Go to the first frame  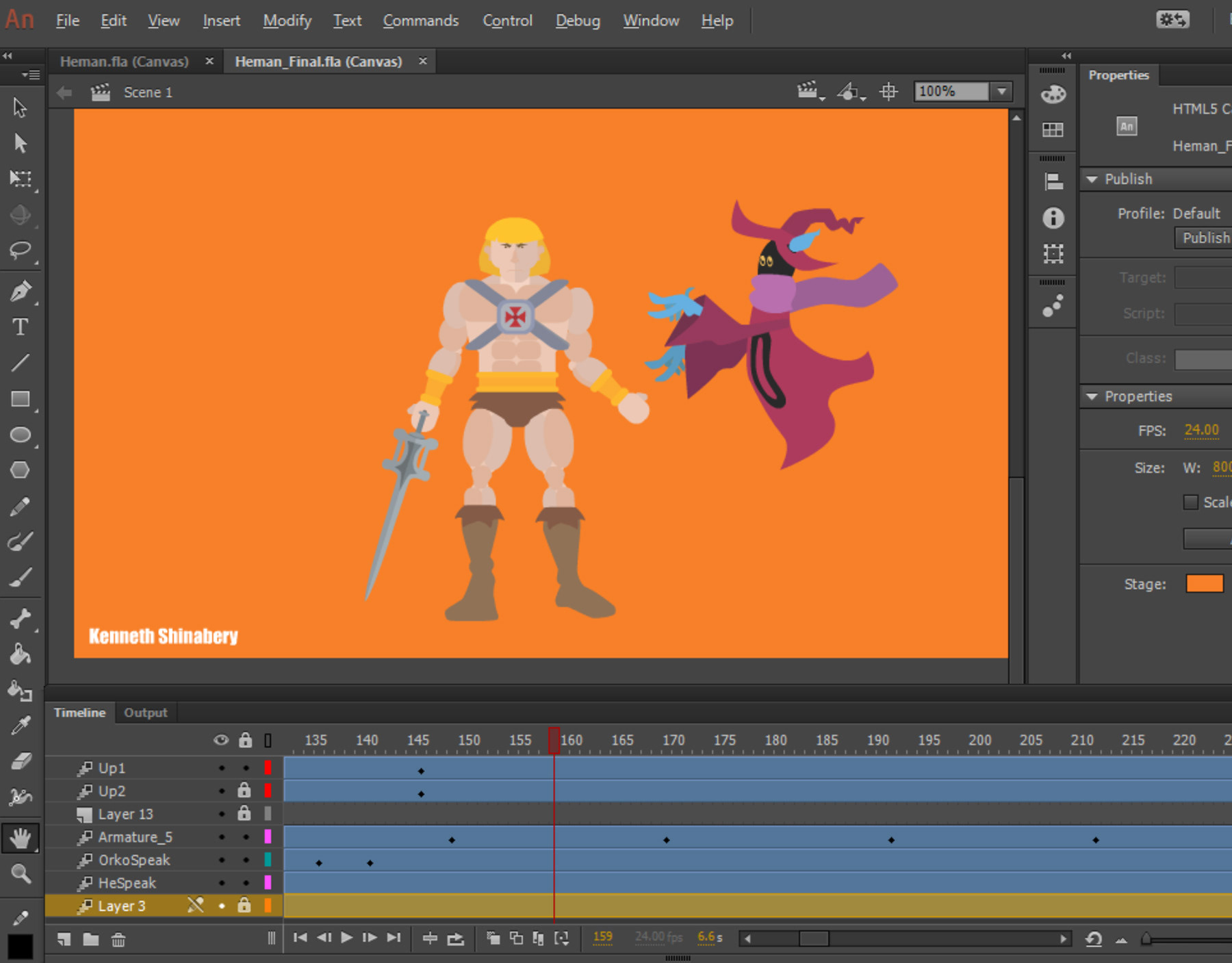(300, 938)
